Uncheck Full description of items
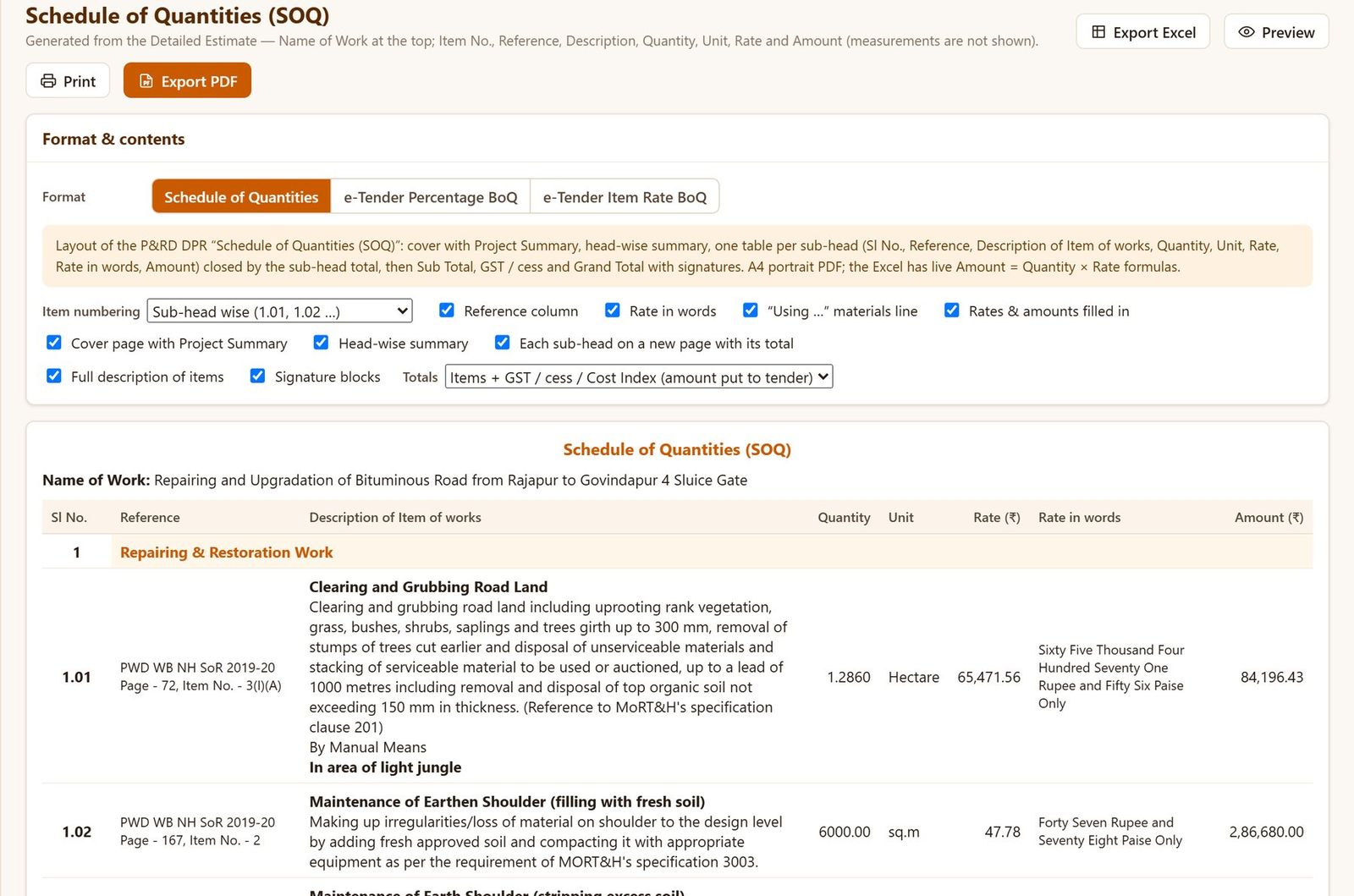Image resolution: width=1354 pixels, height=896 pixels. pyautogui.click(x=54, y=376)
